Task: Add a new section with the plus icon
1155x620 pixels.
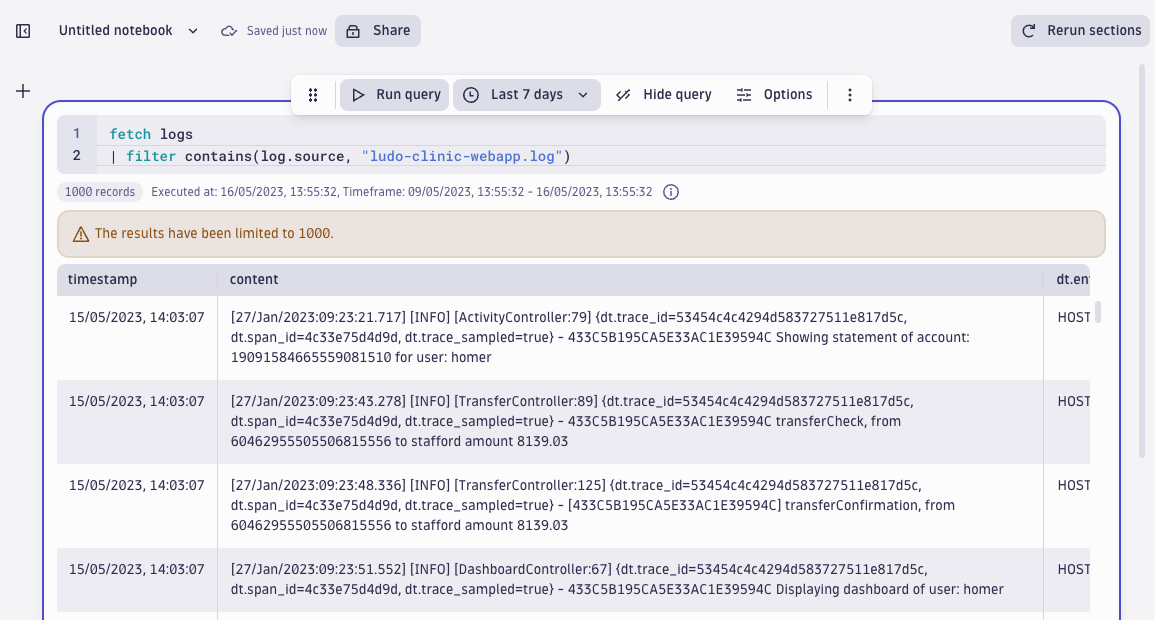Action: (22, 90)
